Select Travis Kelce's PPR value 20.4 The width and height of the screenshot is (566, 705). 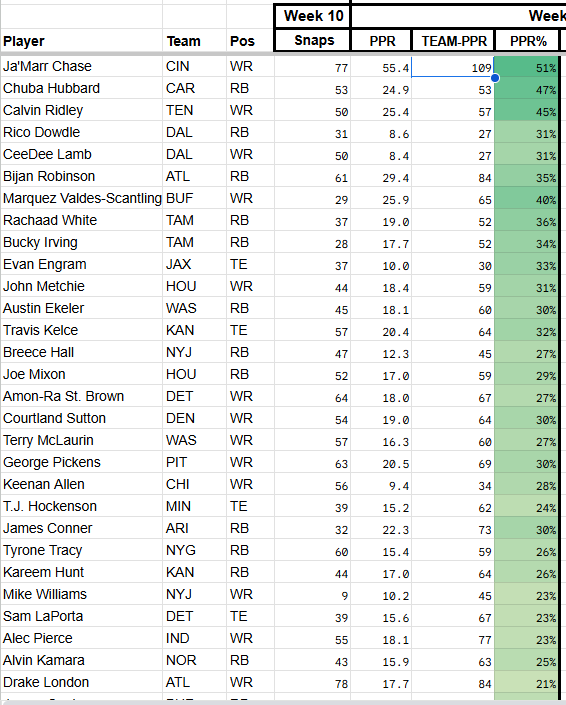tap(381, 330)
